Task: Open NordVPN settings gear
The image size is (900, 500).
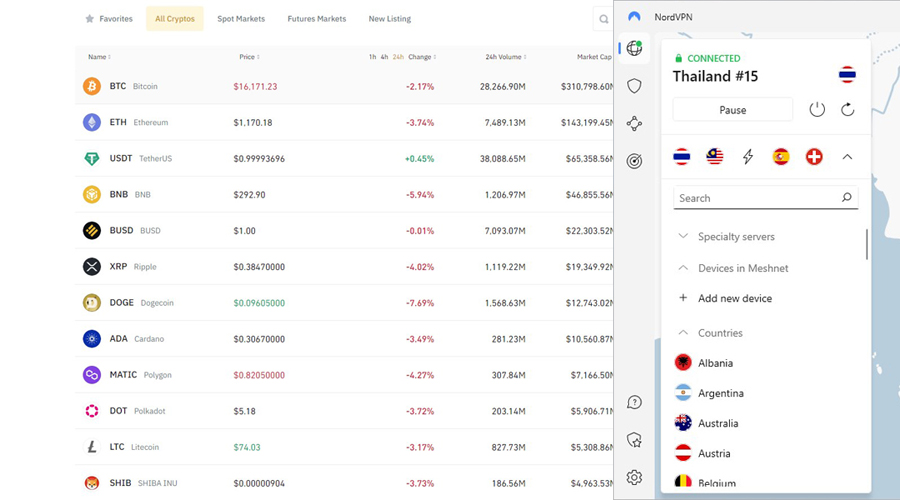Action: pyautogui.click(x=634, y=478)
